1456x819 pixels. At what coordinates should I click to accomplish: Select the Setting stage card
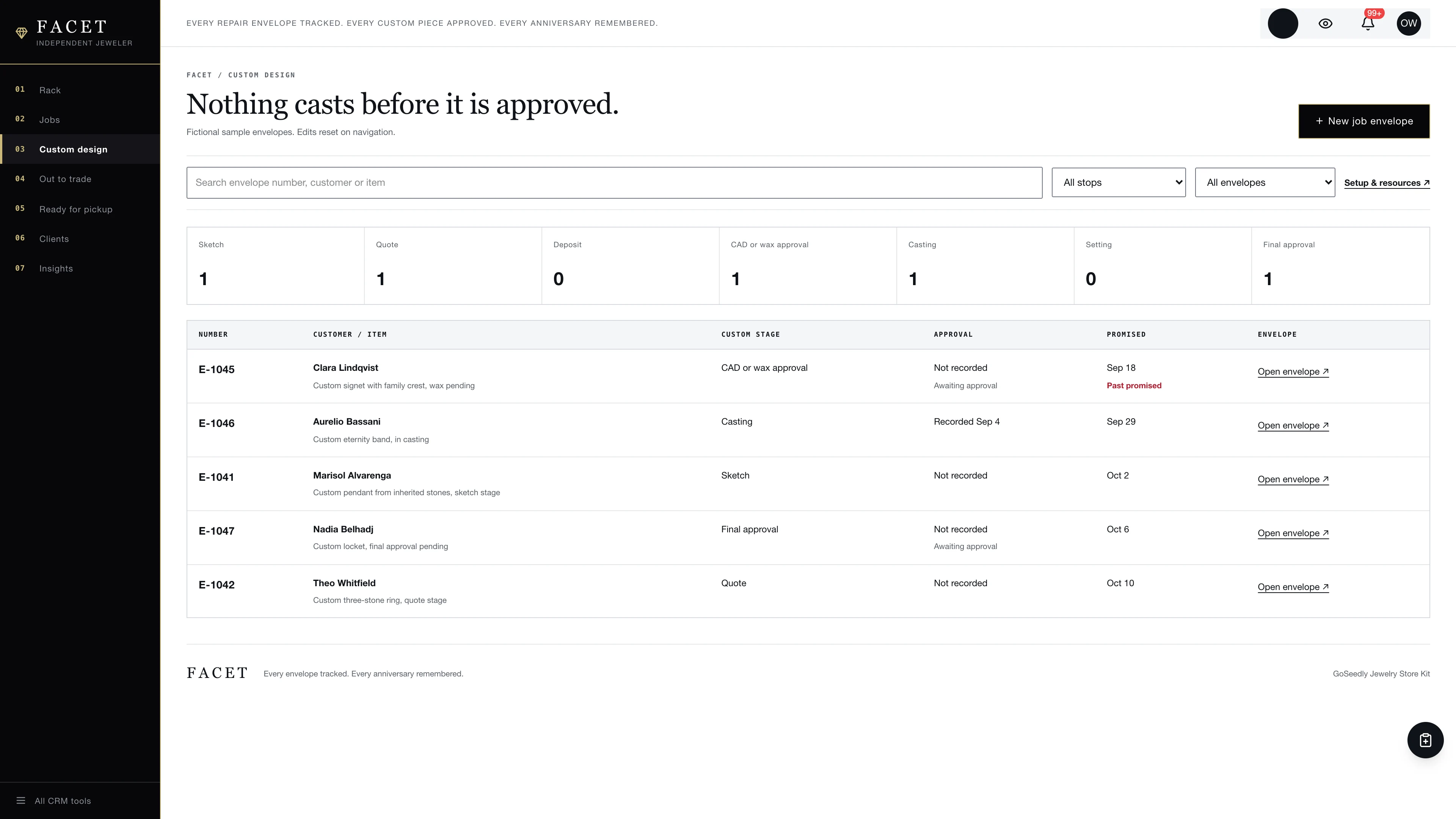pyautogui.click(x=1163, y=266)
